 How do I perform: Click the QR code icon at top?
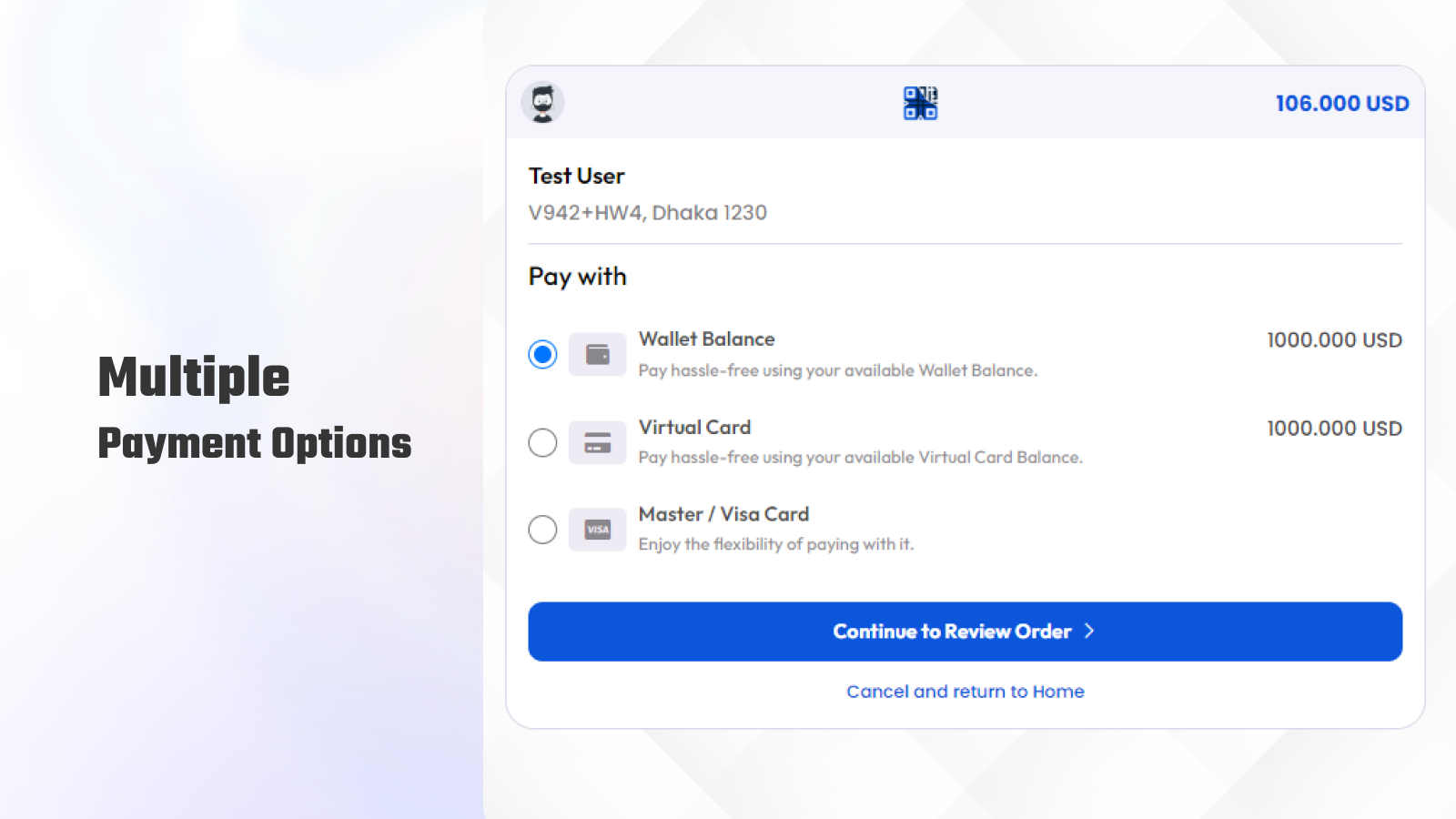(x=919, y=103)
